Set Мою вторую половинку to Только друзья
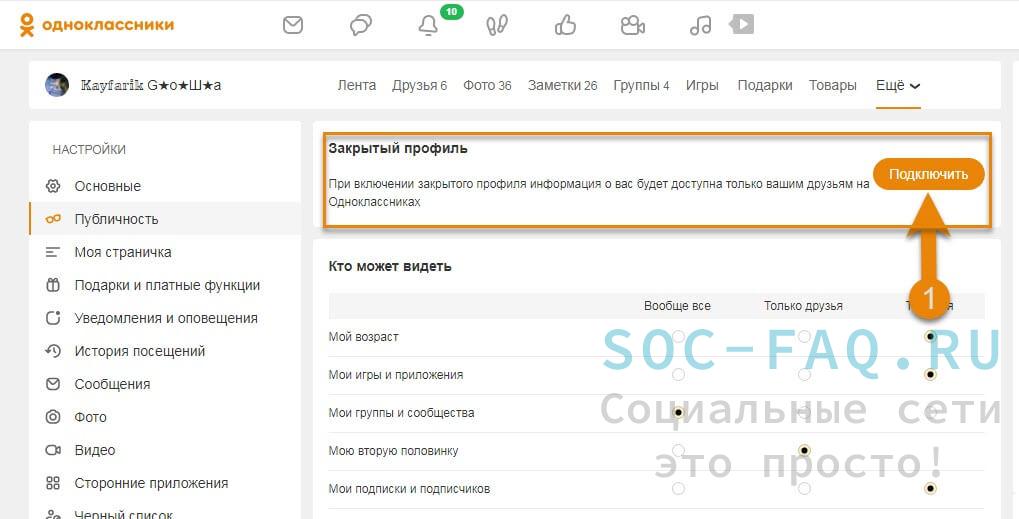Viewport: 1019px width, 519px height. coord(805,451)
